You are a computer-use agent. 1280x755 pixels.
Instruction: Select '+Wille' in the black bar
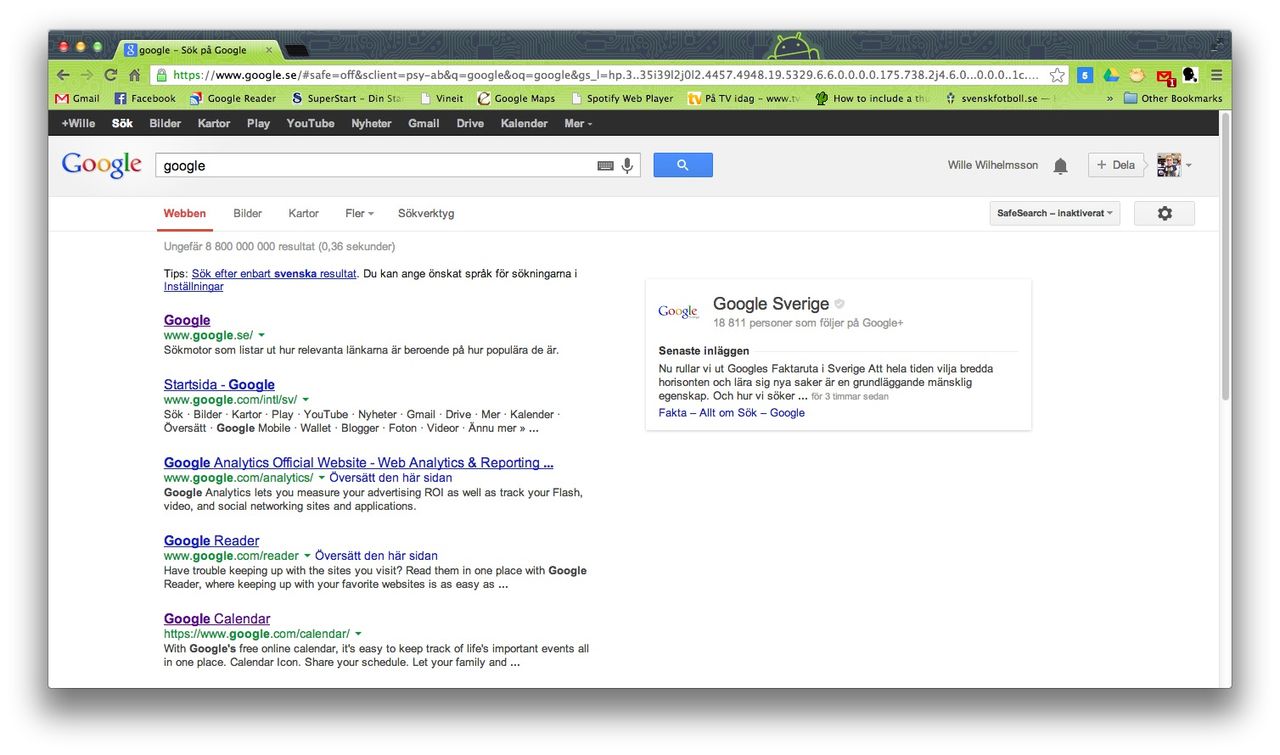[x=78, y=123]
